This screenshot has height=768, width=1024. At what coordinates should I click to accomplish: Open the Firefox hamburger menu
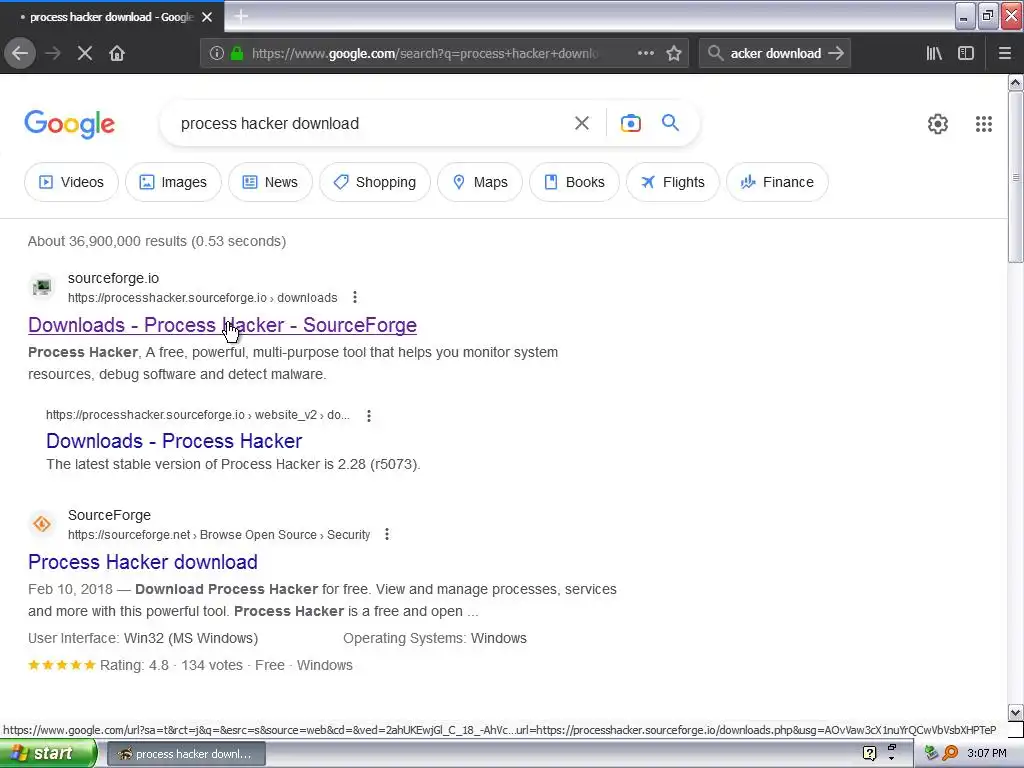coord(1005,54)
